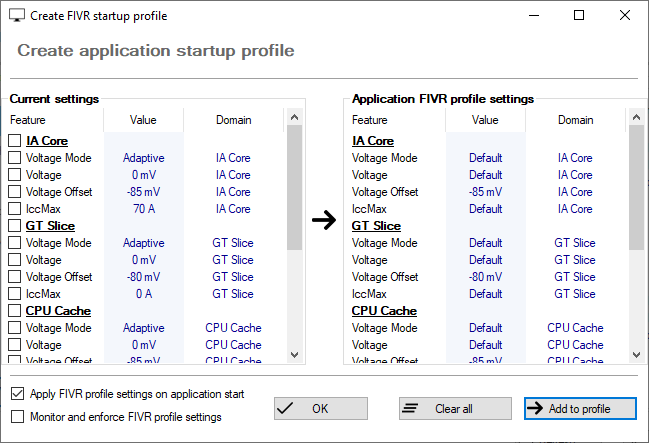Click the Clear all button

point(455,409)
